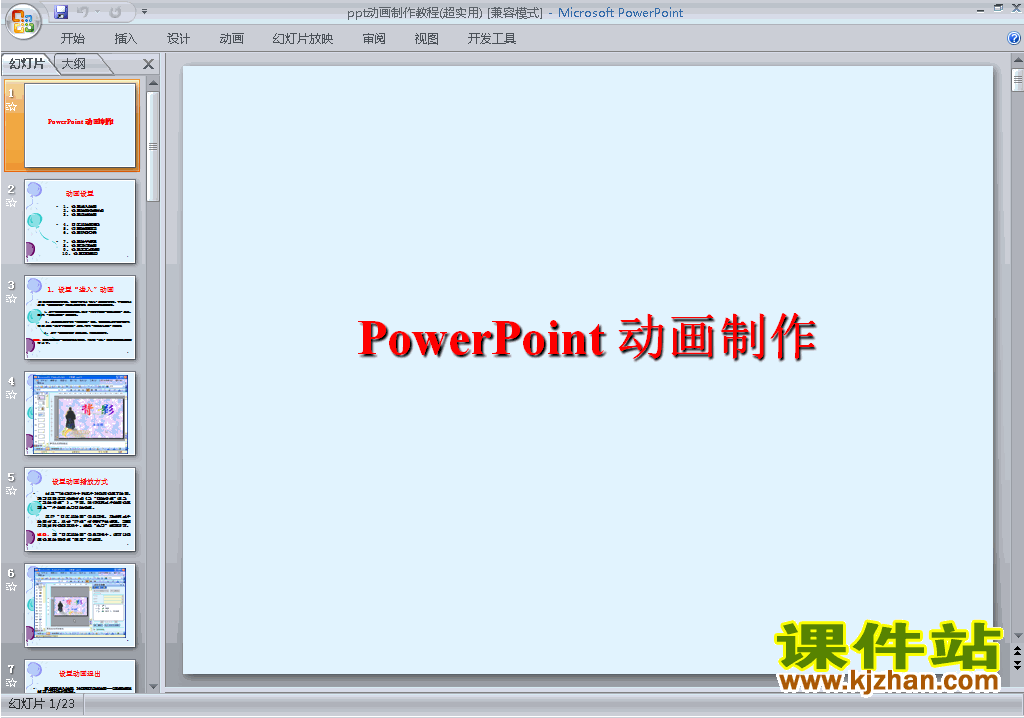This screenshot has width=1024, height=718.
Task: Open the 插入 ribbon tab
Action: click(125, 39)
